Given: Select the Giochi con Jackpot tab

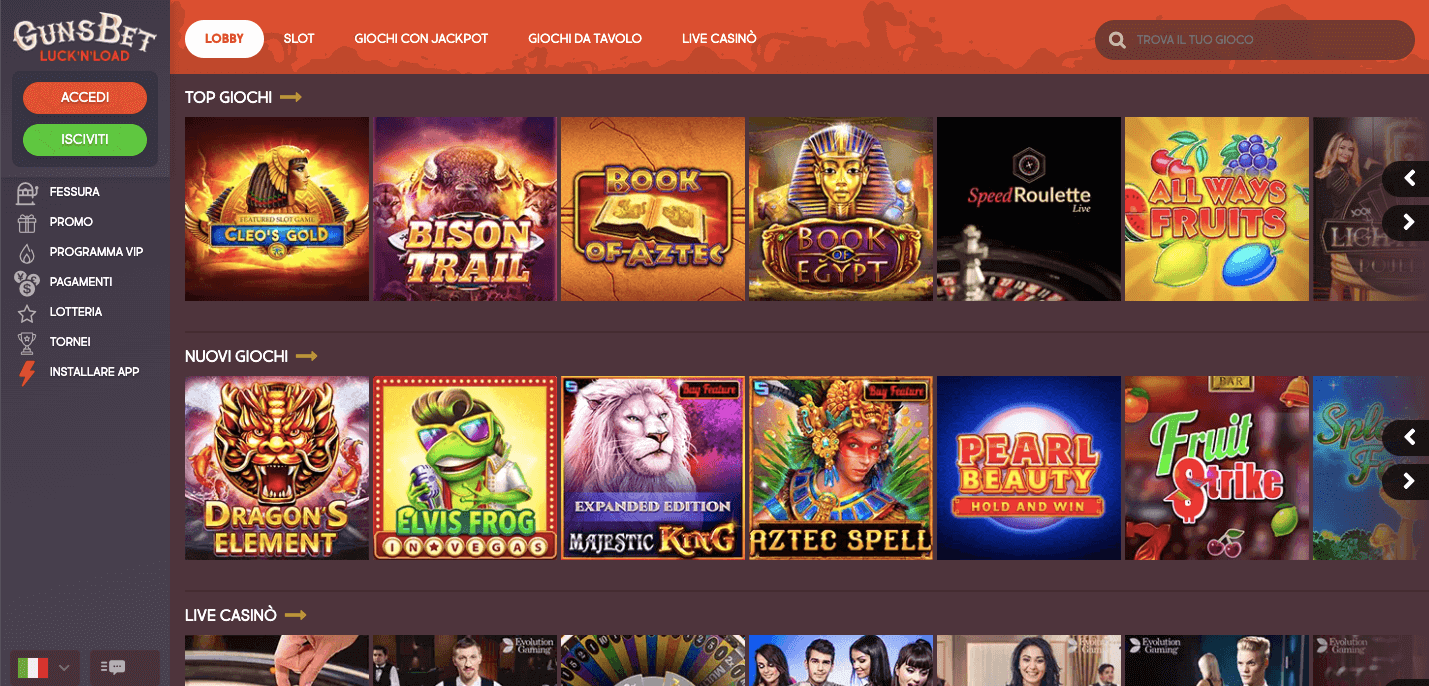Looking at the screenshot, I should (421, 39).
